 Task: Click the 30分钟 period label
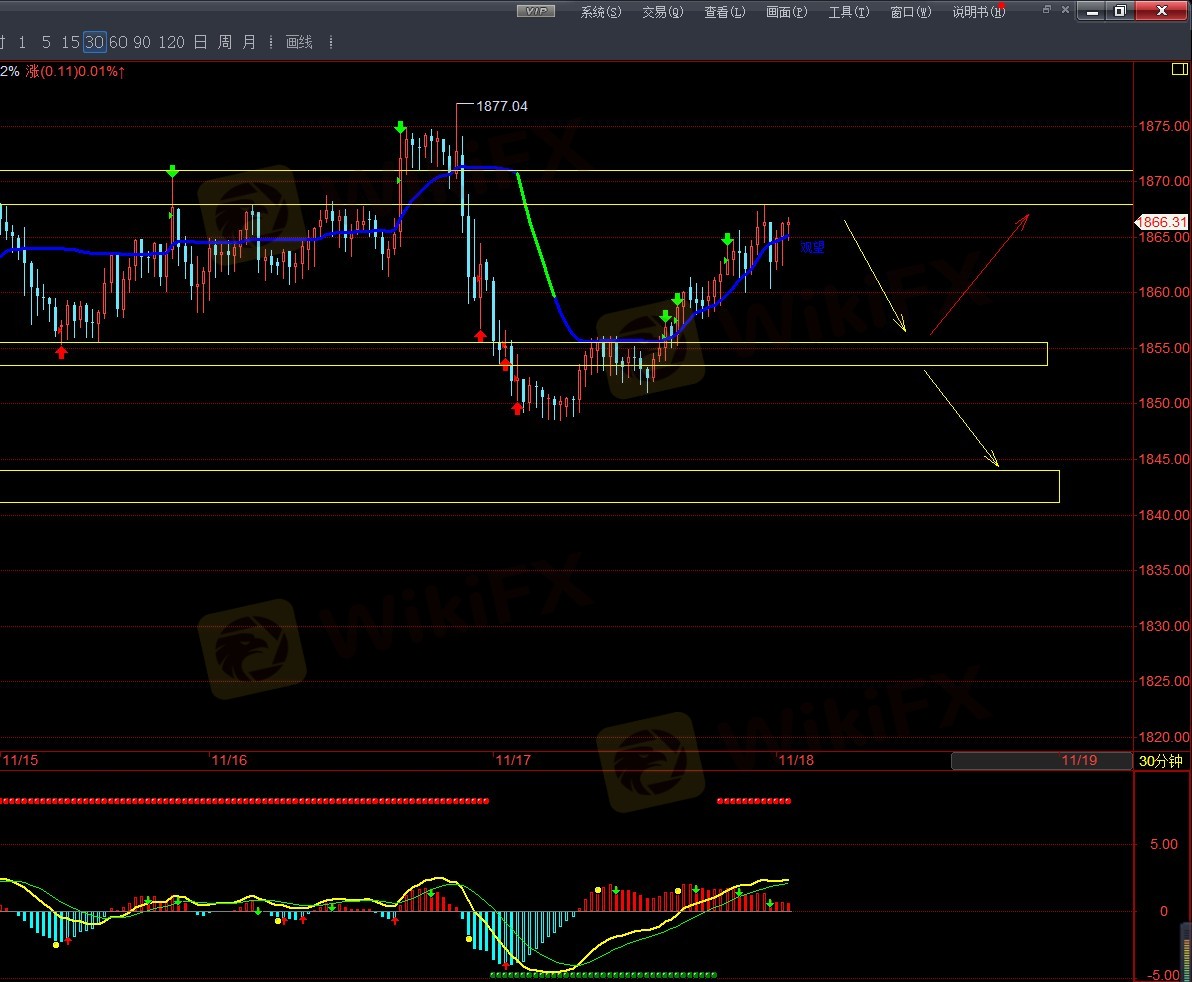click(1160, 761)
